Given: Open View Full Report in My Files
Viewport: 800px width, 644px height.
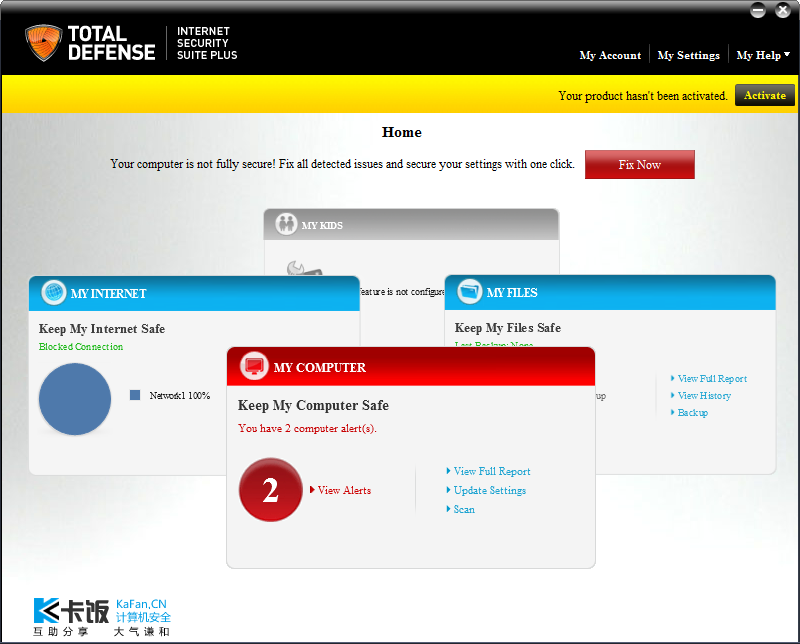Looking at the screenshot, I should point(709,379).
